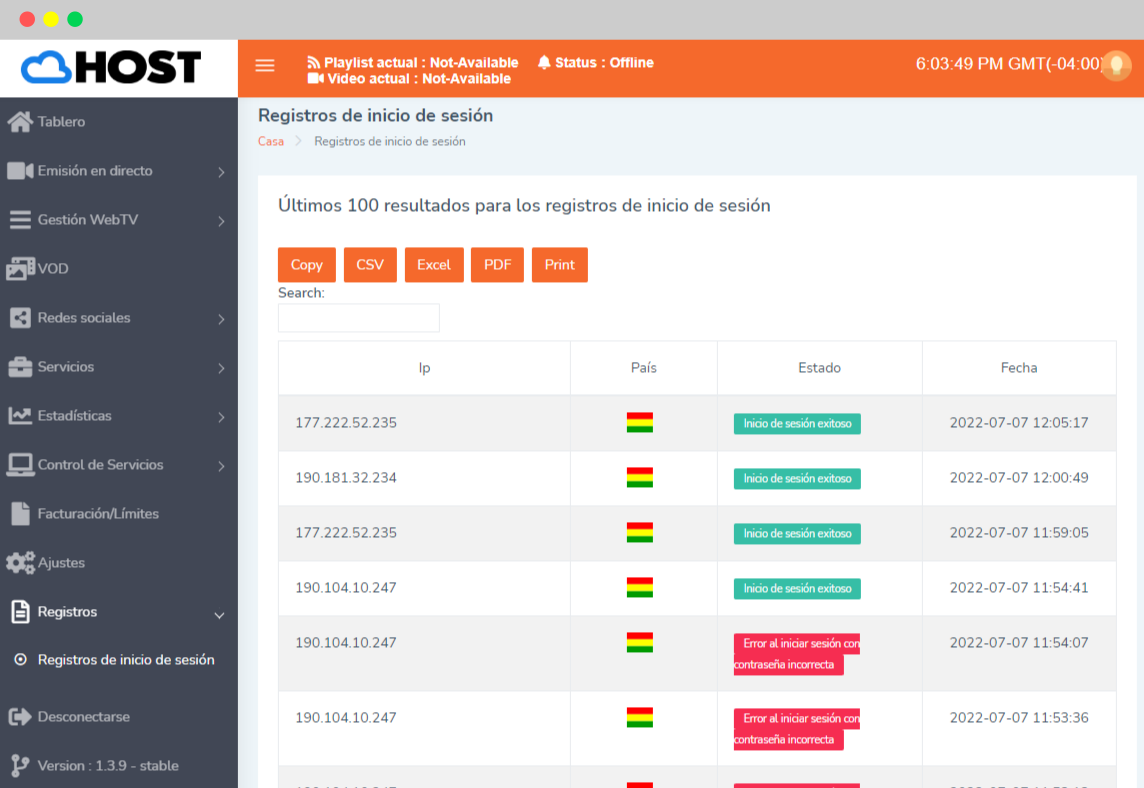
Task: Expand the Emisión en directo submenu chevron
Action: click(x=221, y=172)
